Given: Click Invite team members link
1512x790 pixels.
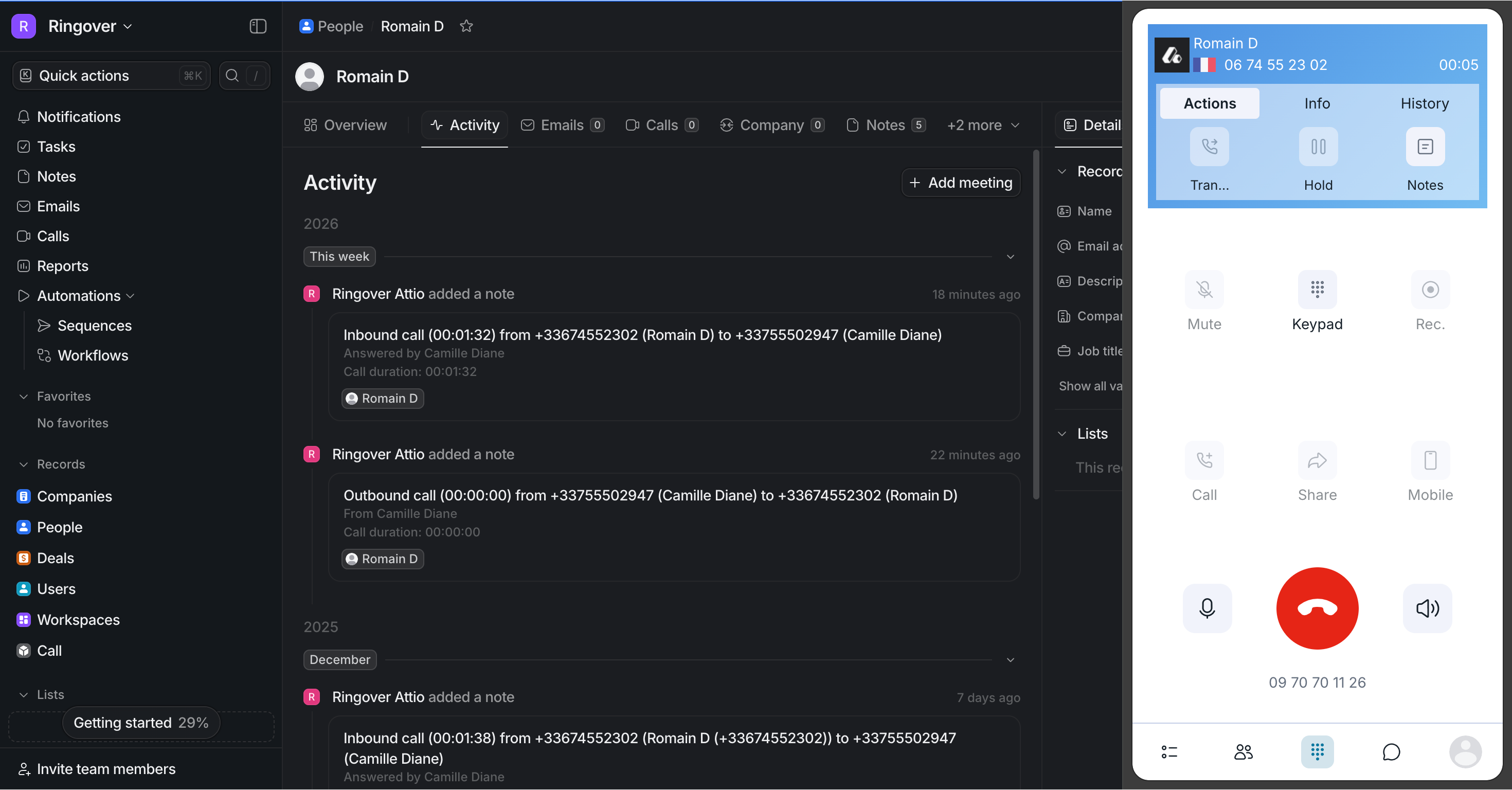Looking at the screenshot, I should tap(105, 769).
